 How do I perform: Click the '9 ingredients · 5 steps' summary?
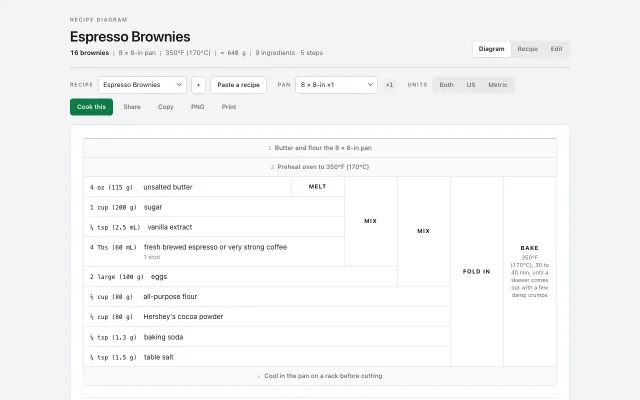289,53
